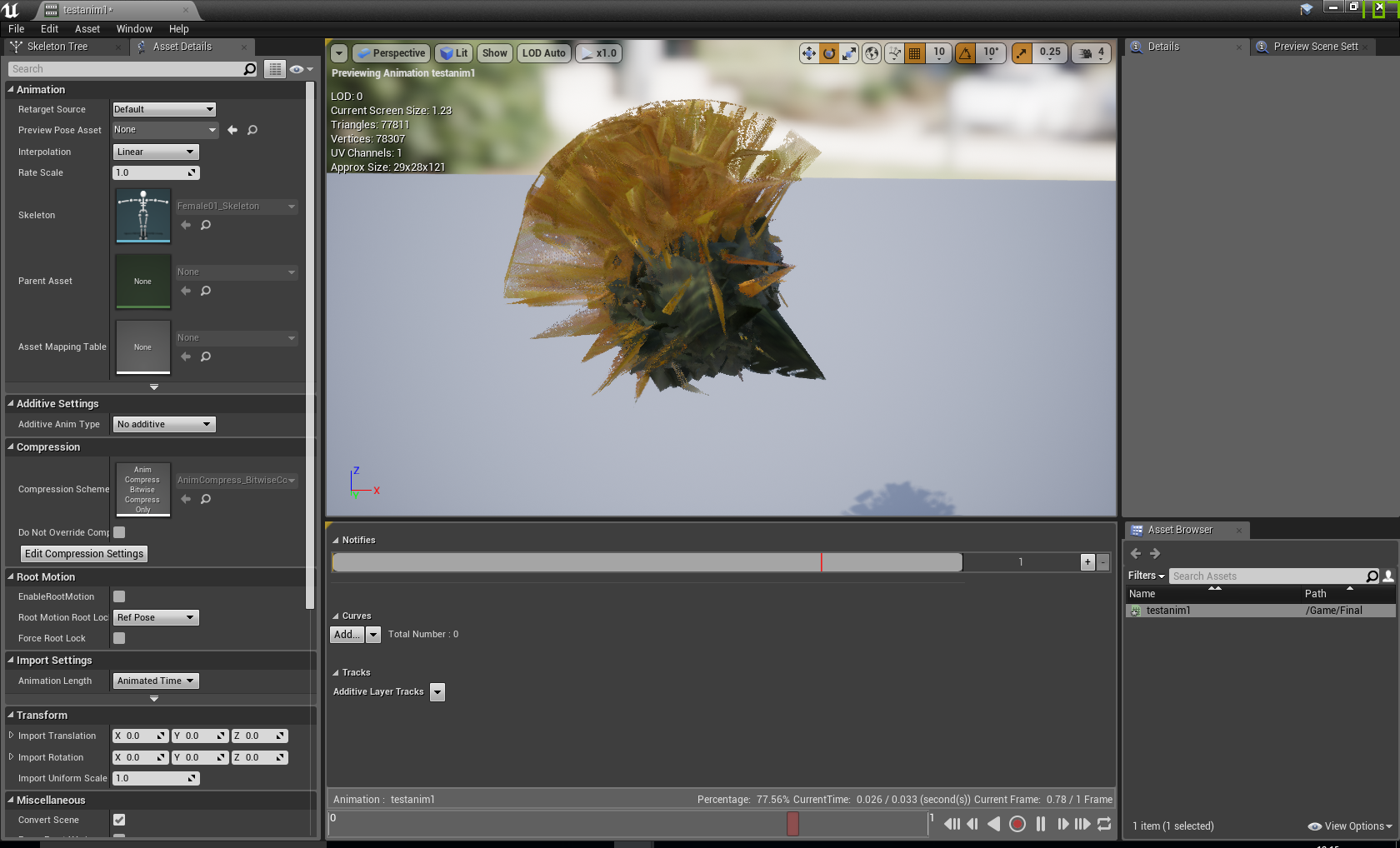
Task: Toggle world/local coordinate space icon
Action: [x=872, y=53]
